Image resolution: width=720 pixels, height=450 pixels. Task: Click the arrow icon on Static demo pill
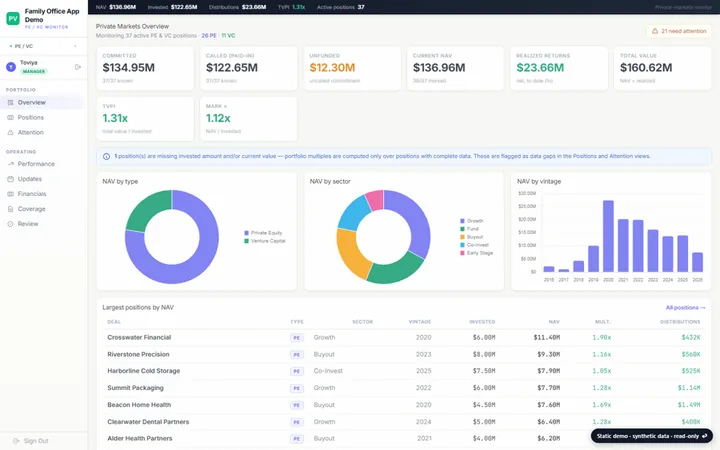coord(704,436)
